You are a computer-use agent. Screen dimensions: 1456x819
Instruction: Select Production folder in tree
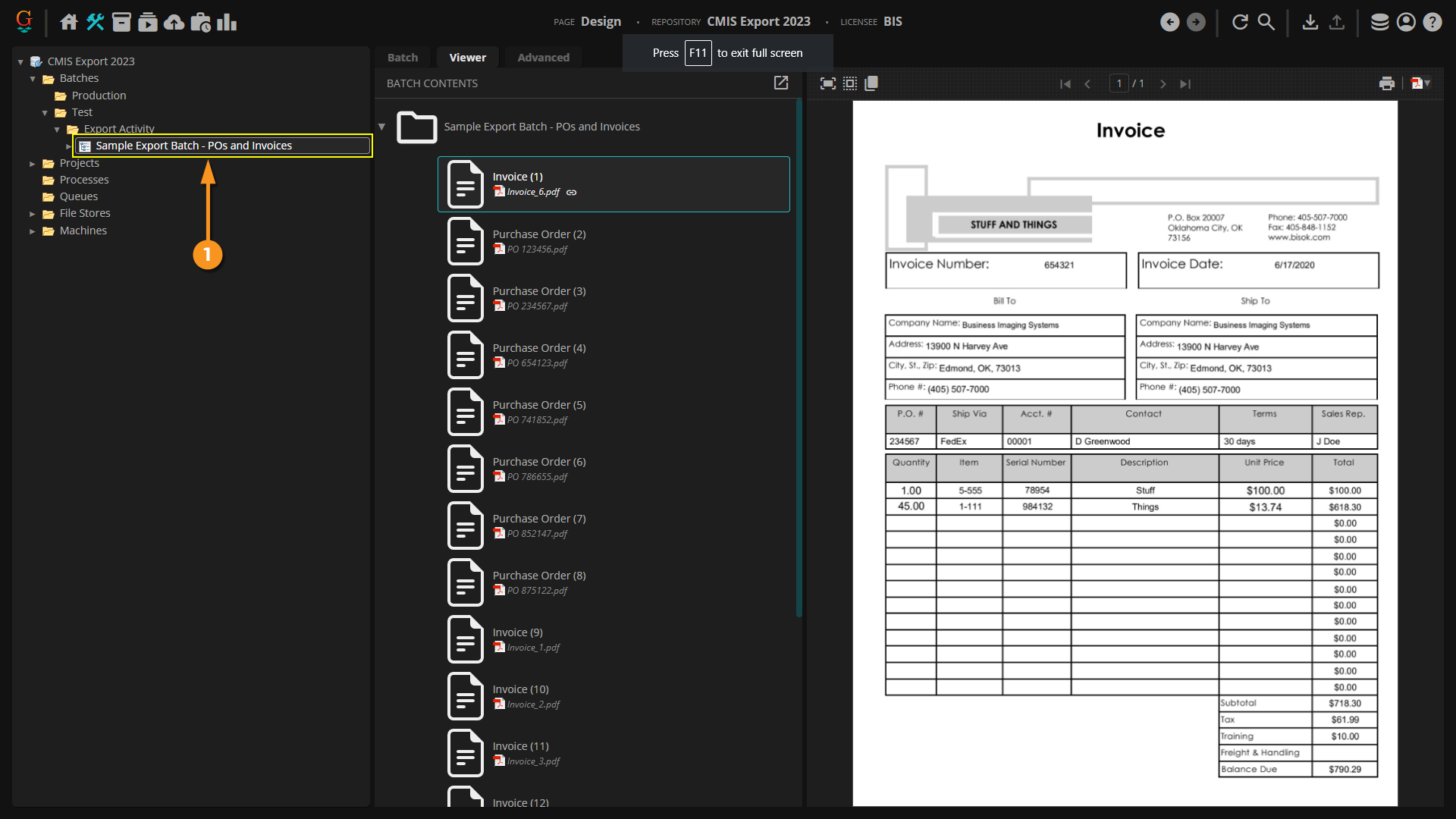pyautogui.click(x=99, y=96)
